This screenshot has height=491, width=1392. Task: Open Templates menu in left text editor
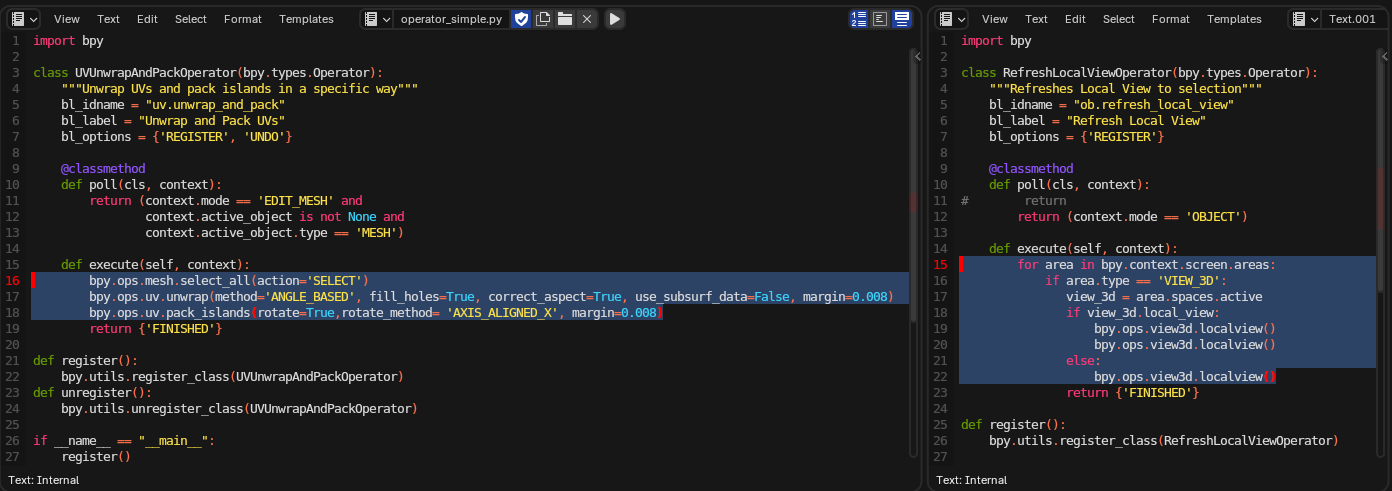click(x=307, y=19)
